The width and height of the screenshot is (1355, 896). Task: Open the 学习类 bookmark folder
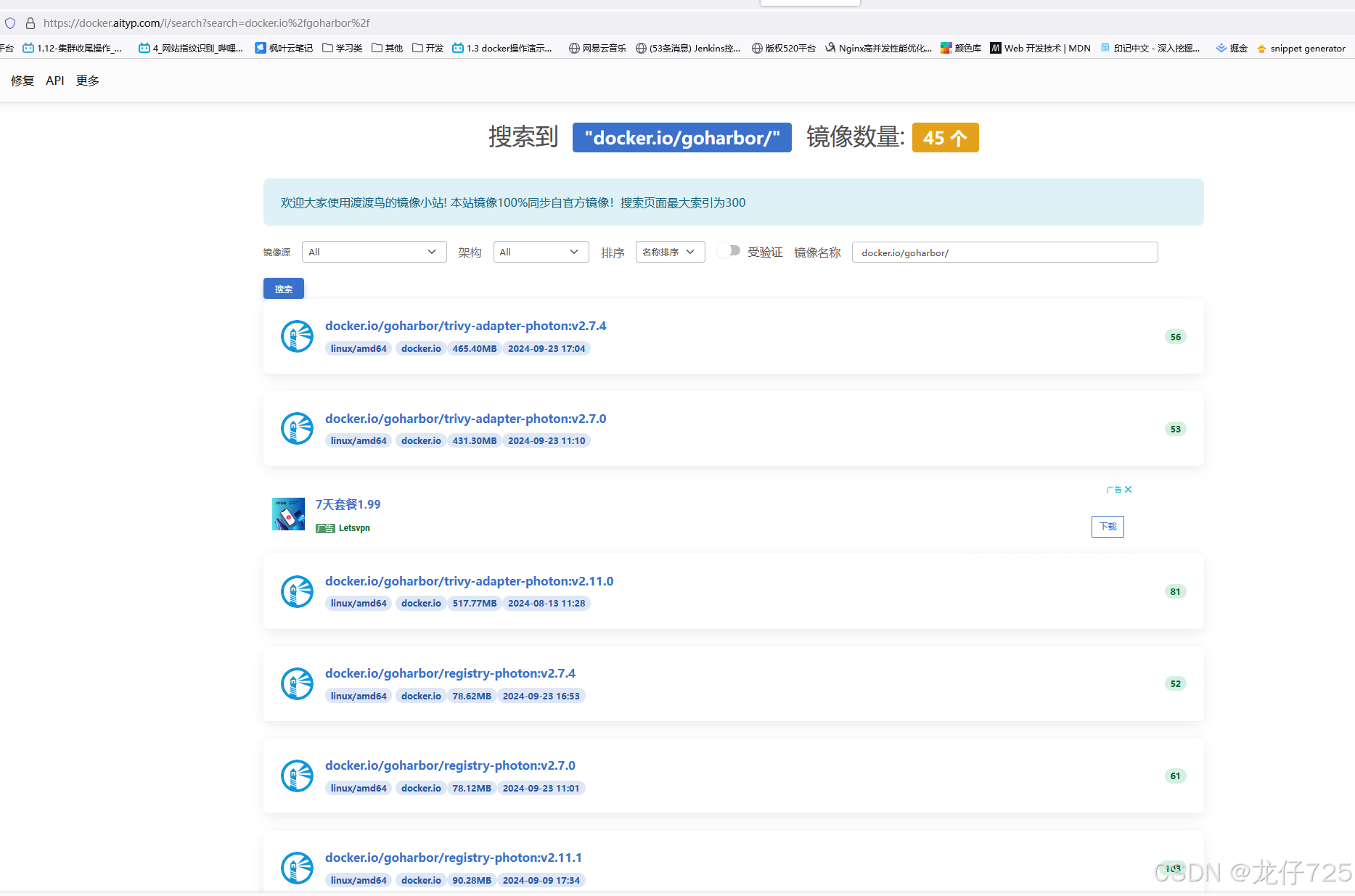pos(342,48)
